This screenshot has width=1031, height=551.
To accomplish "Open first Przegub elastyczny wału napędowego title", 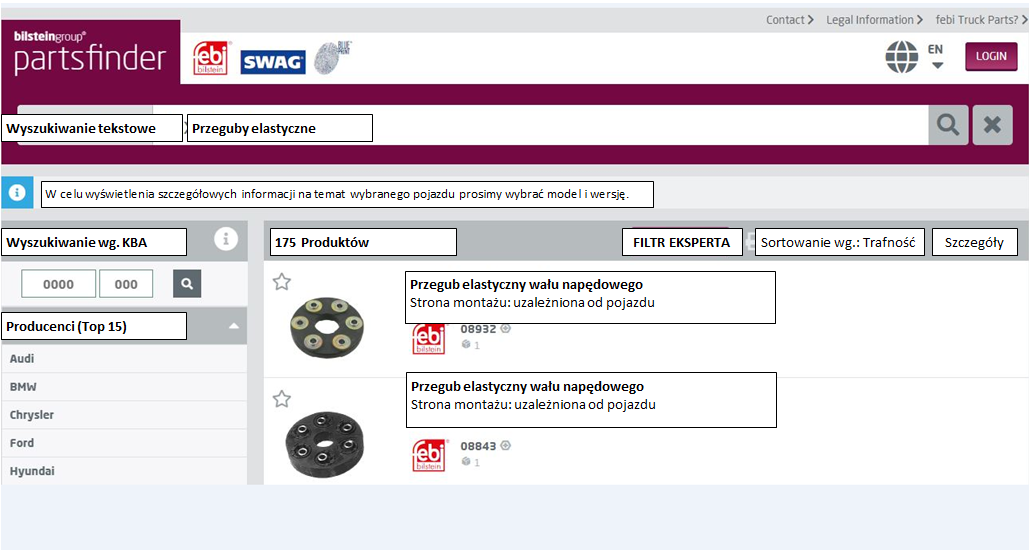I will [x=527, y=285].
